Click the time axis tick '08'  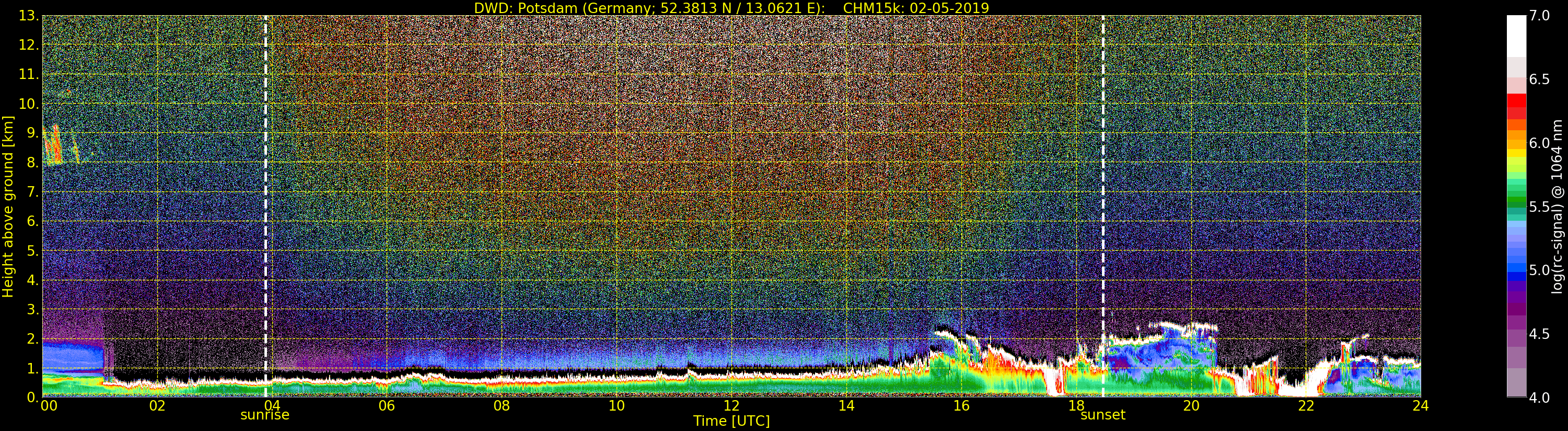[502, 406]
